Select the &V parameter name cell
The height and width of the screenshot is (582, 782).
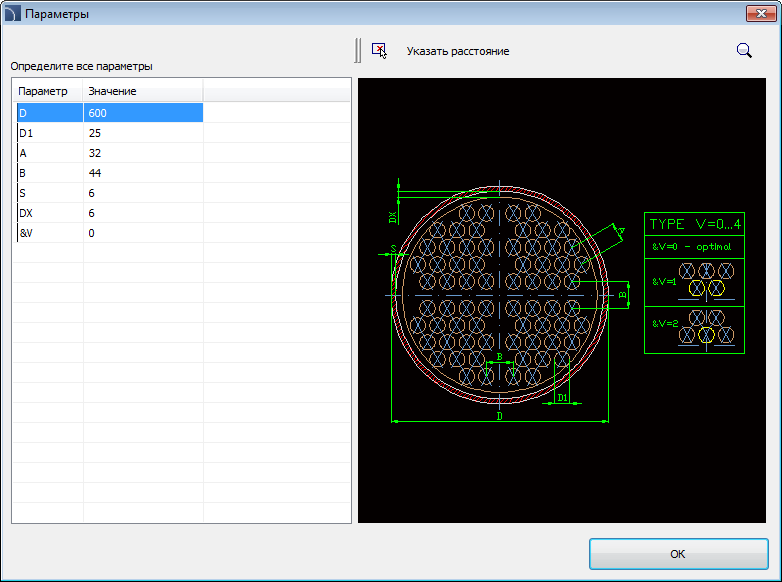pos(50,233)
